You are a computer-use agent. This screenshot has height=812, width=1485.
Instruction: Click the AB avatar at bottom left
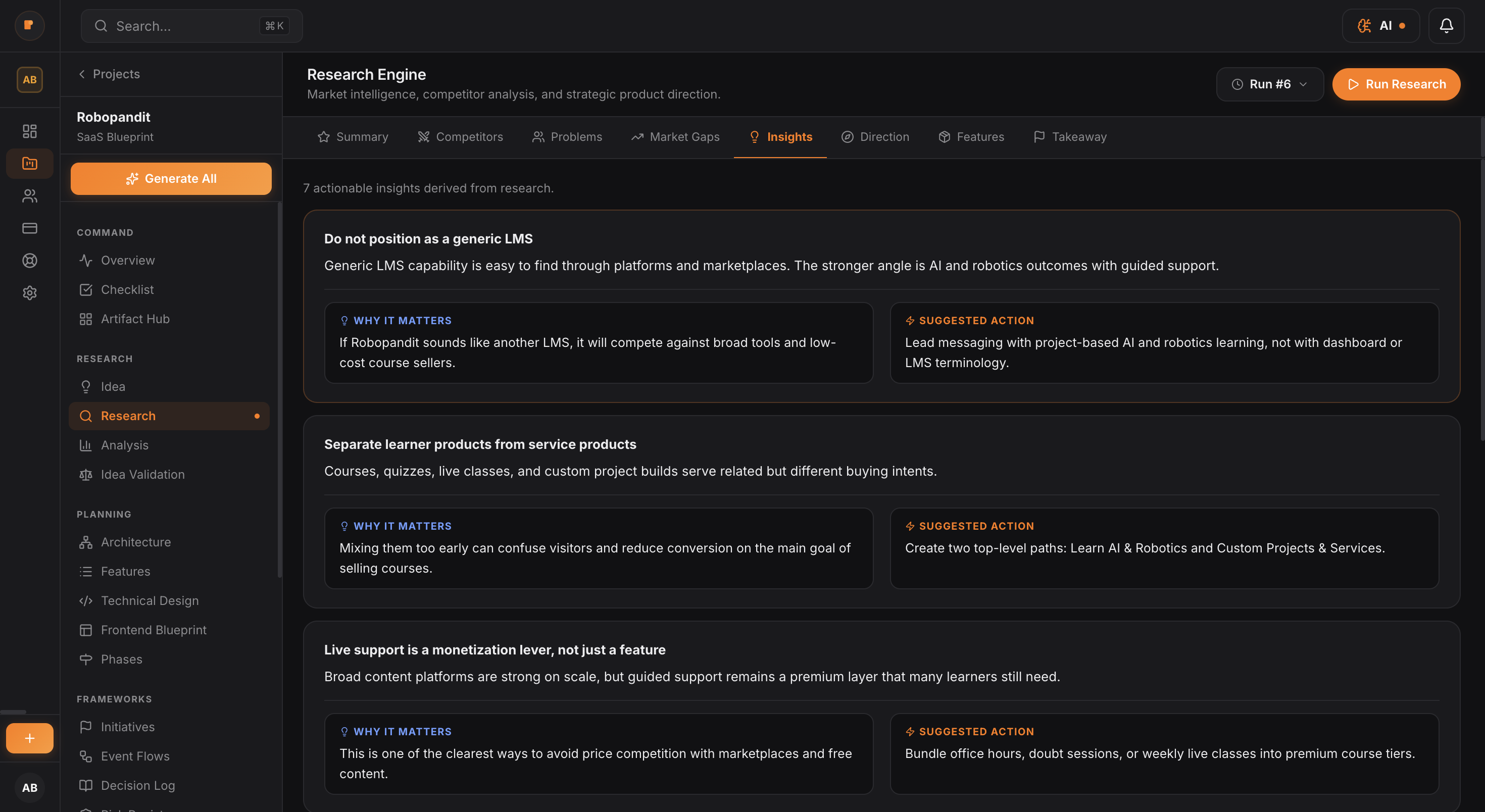pyautogui.click(x=29, y=788)
